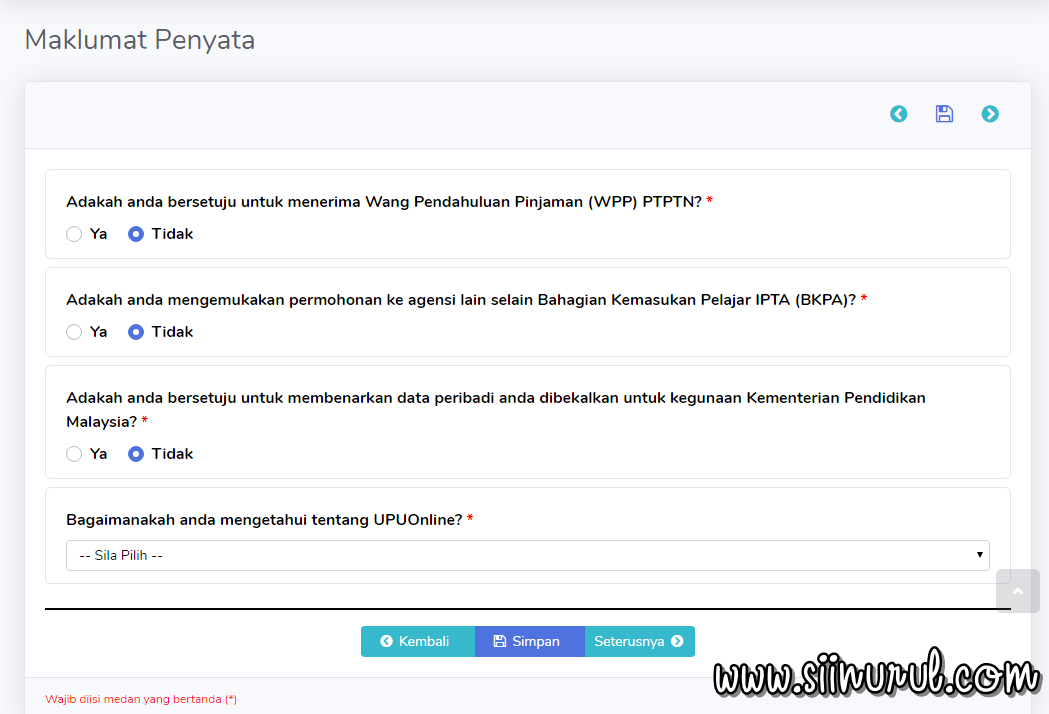Select Tidak for WPP PTPTN question
1049x714 pixels.
[x=136, y=234]
